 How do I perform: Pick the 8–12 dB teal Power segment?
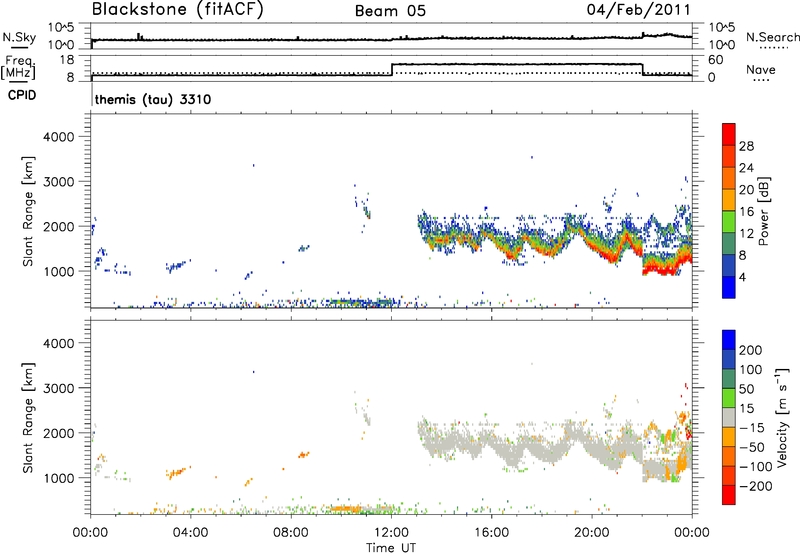tap(729, 244)
